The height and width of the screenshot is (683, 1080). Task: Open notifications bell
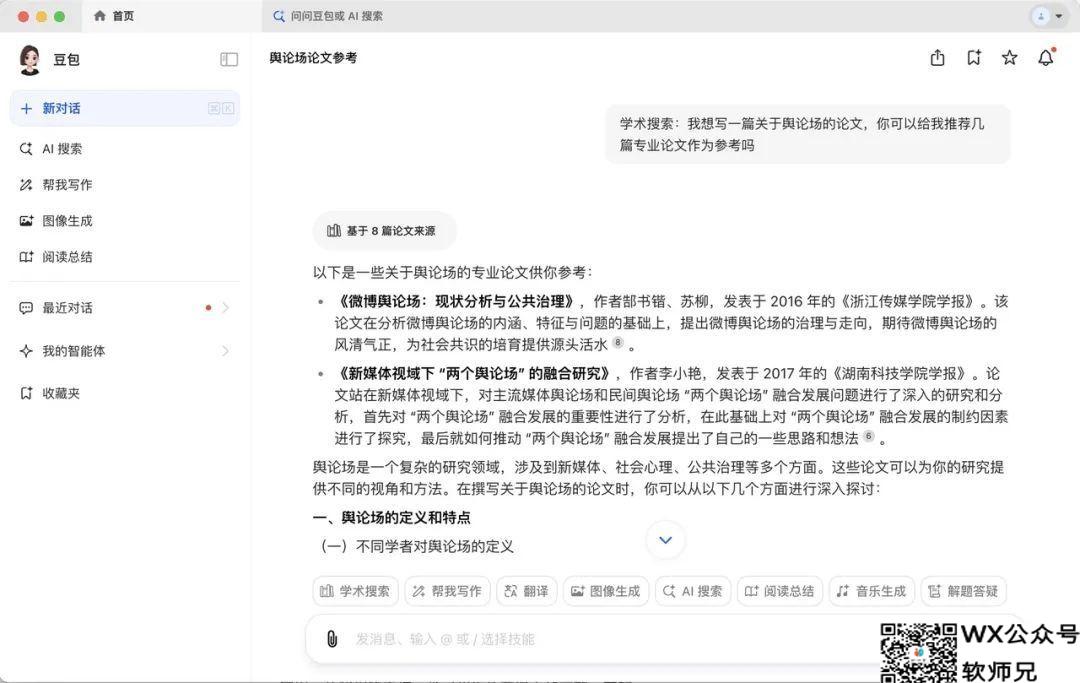pos(1046,58)
